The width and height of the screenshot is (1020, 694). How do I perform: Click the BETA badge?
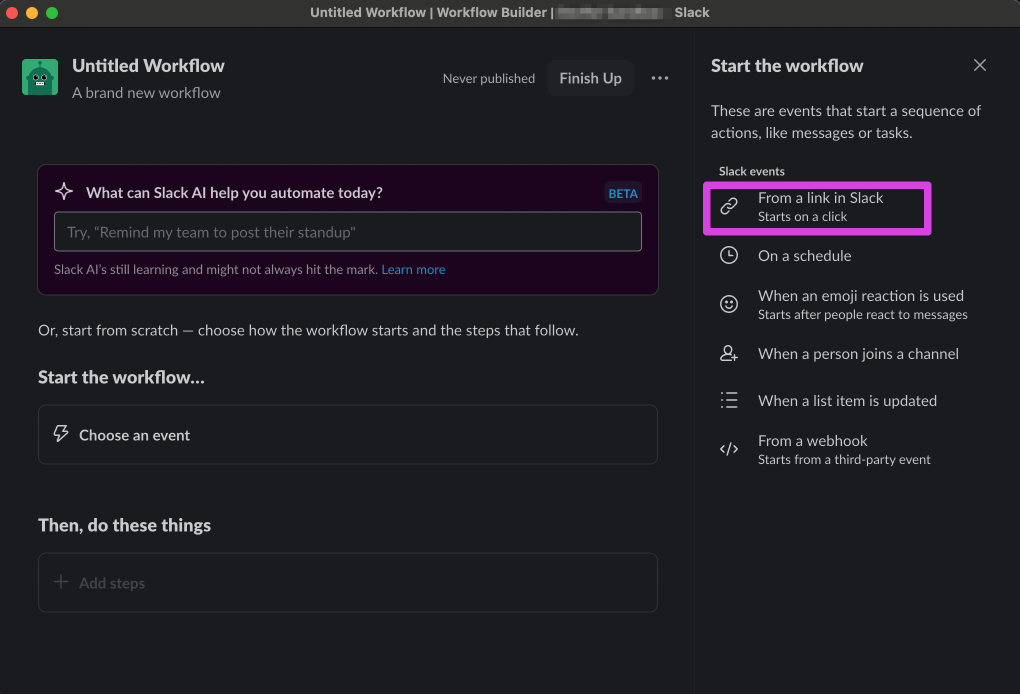pos(623,192)
